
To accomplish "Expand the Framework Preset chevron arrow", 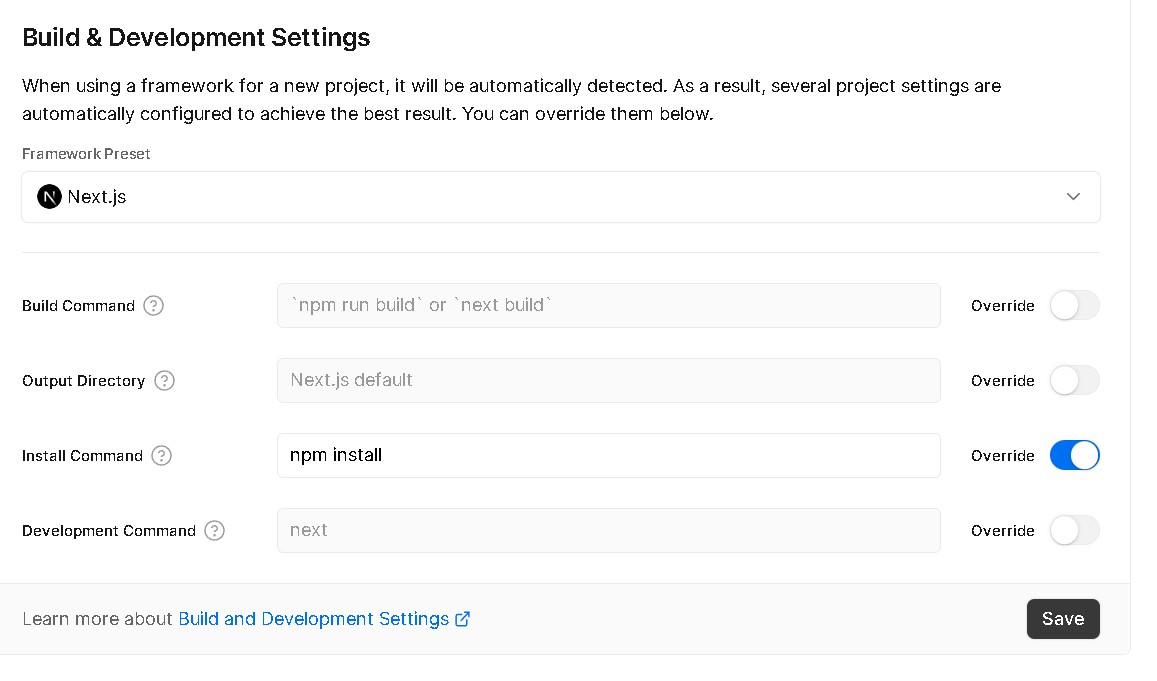I will (1073, 197).
